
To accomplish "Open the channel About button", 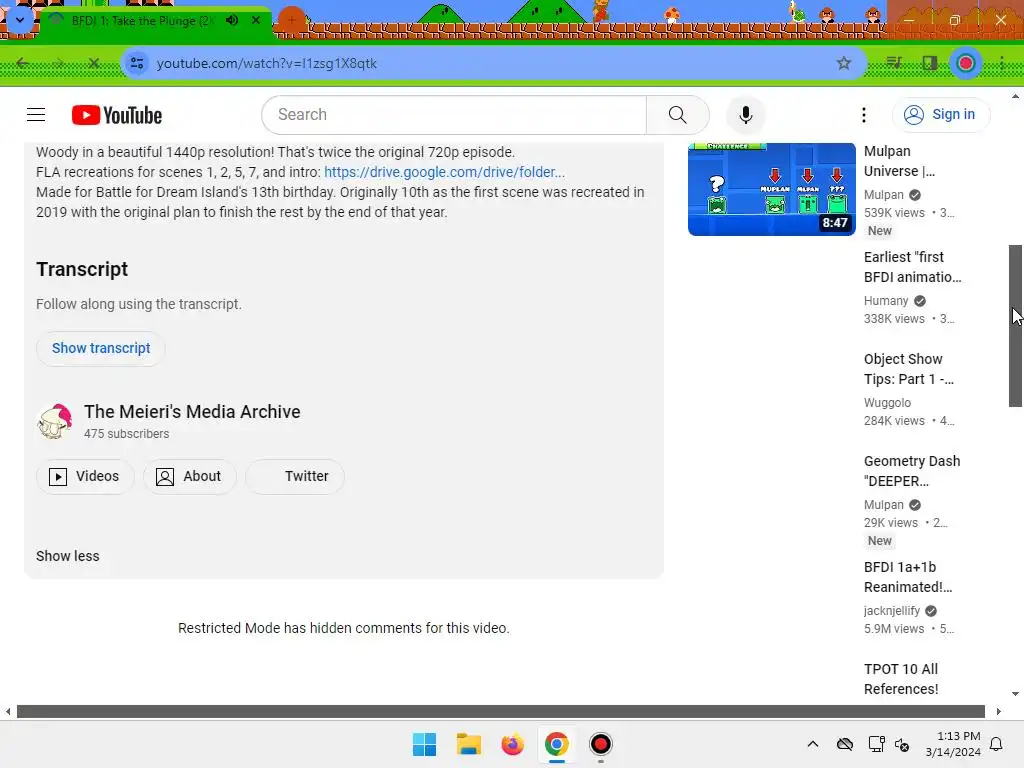I will [189, 477].
